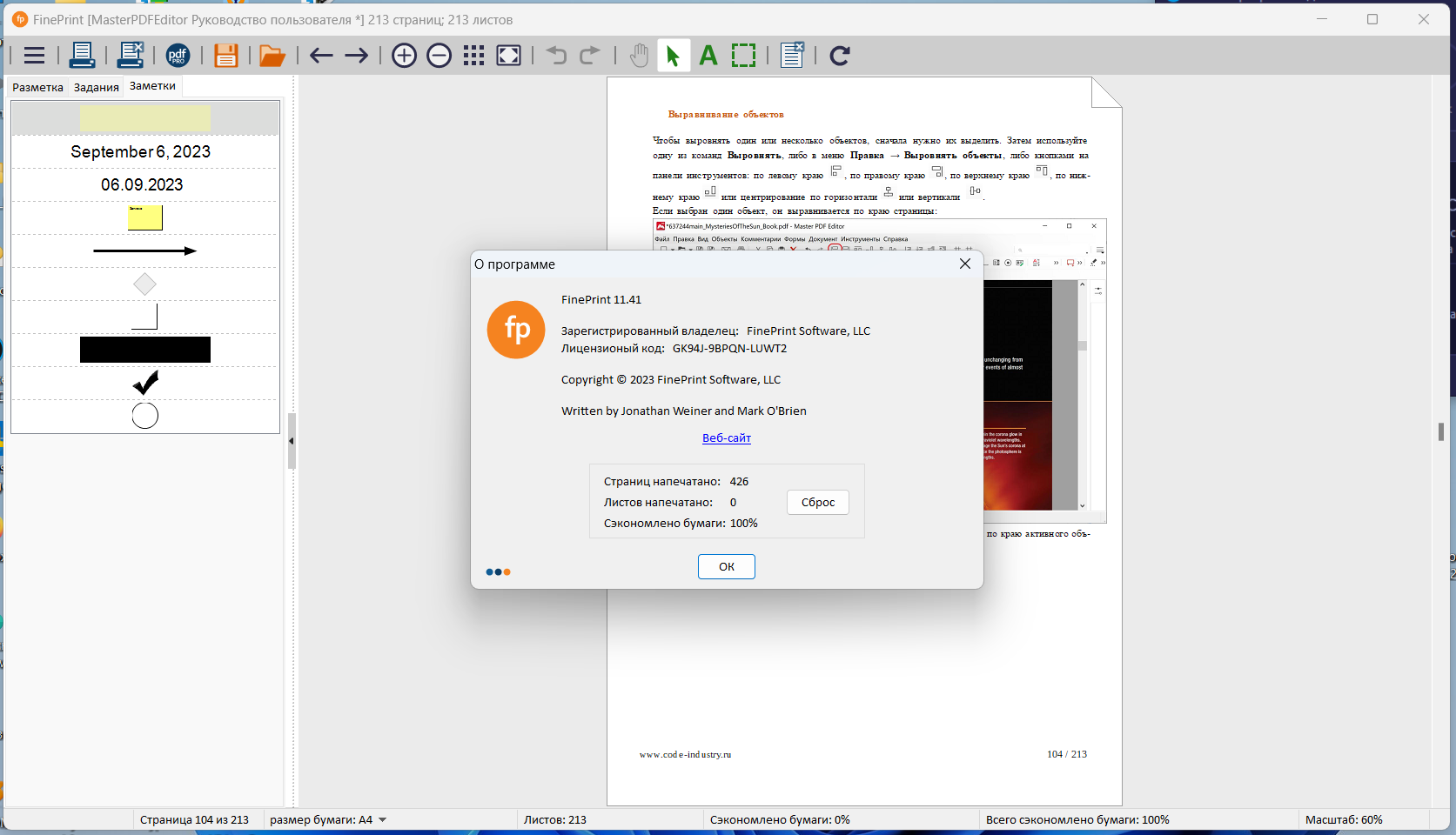Screen dimensions: 1456x835
Task: Open the thumbnail grid view icon
Action: click(473, 56)
